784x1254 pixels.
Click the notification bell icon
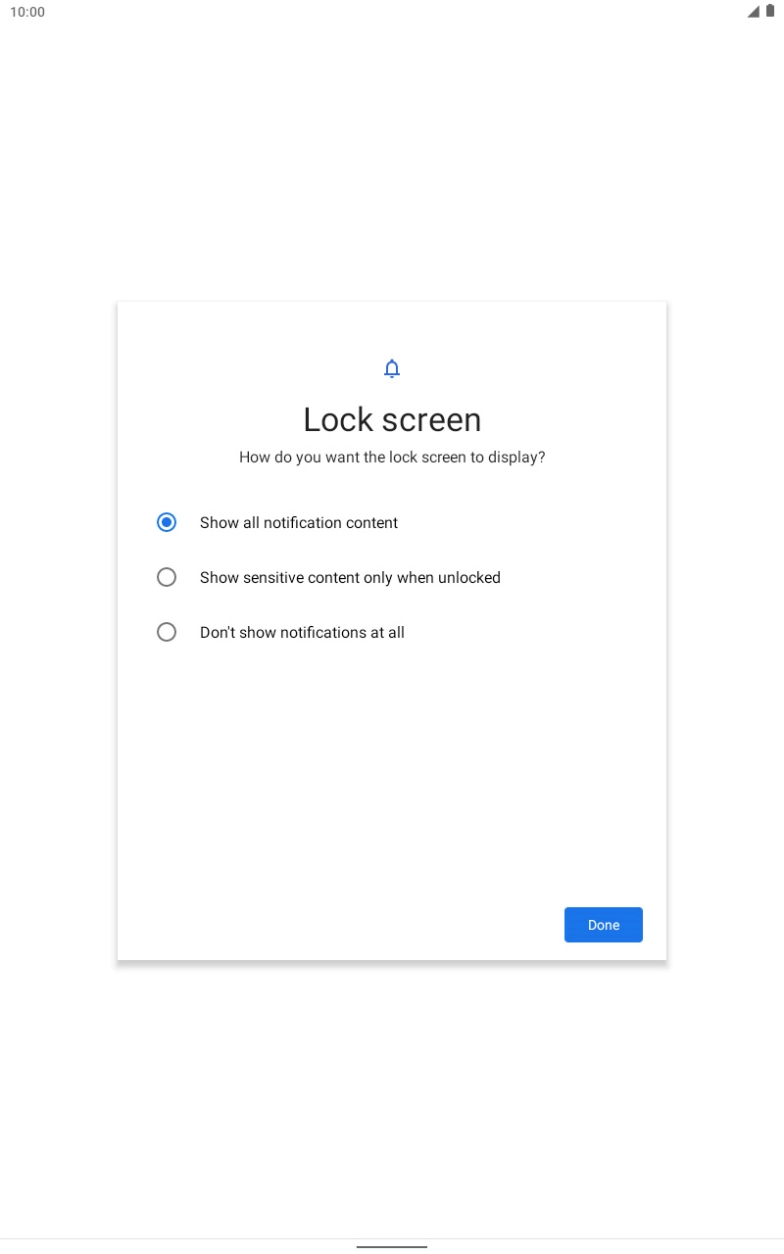pyautogui.click(x=392, y=368)
